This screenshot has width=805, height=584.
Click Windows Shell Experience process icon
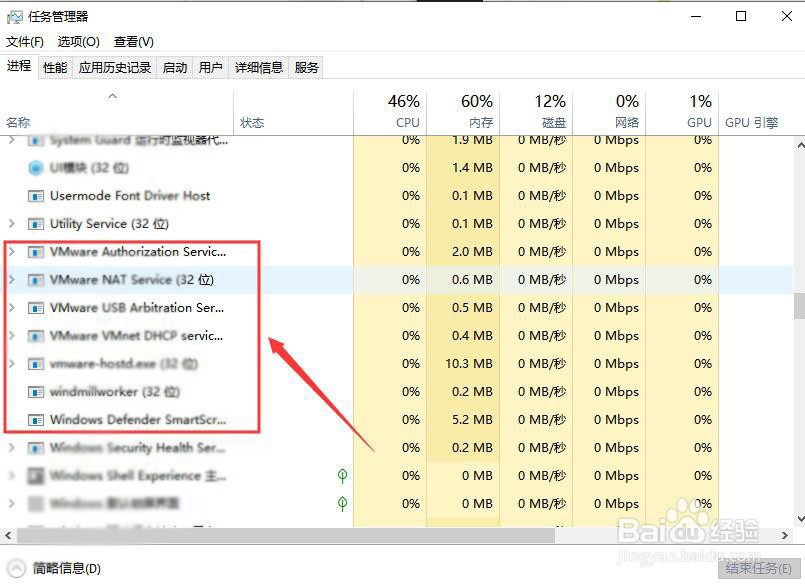click(35, 476)
